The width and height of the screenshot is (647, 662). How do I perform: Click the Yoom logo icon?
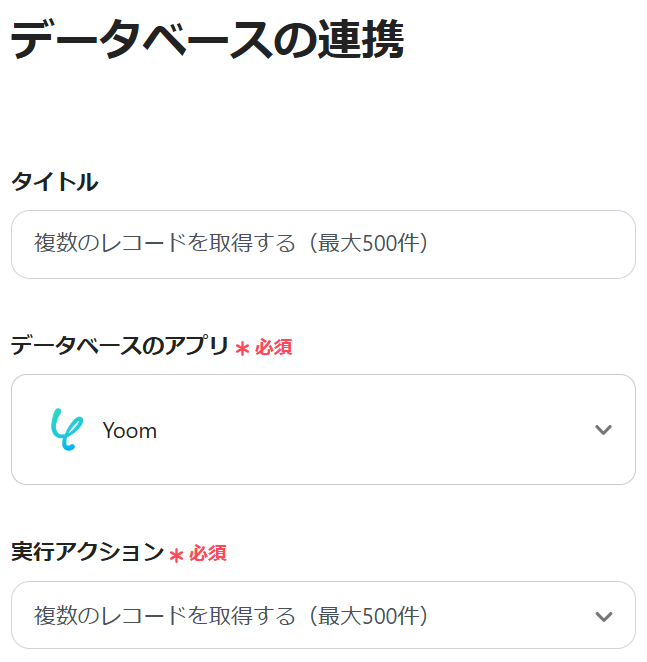(63, 430)
